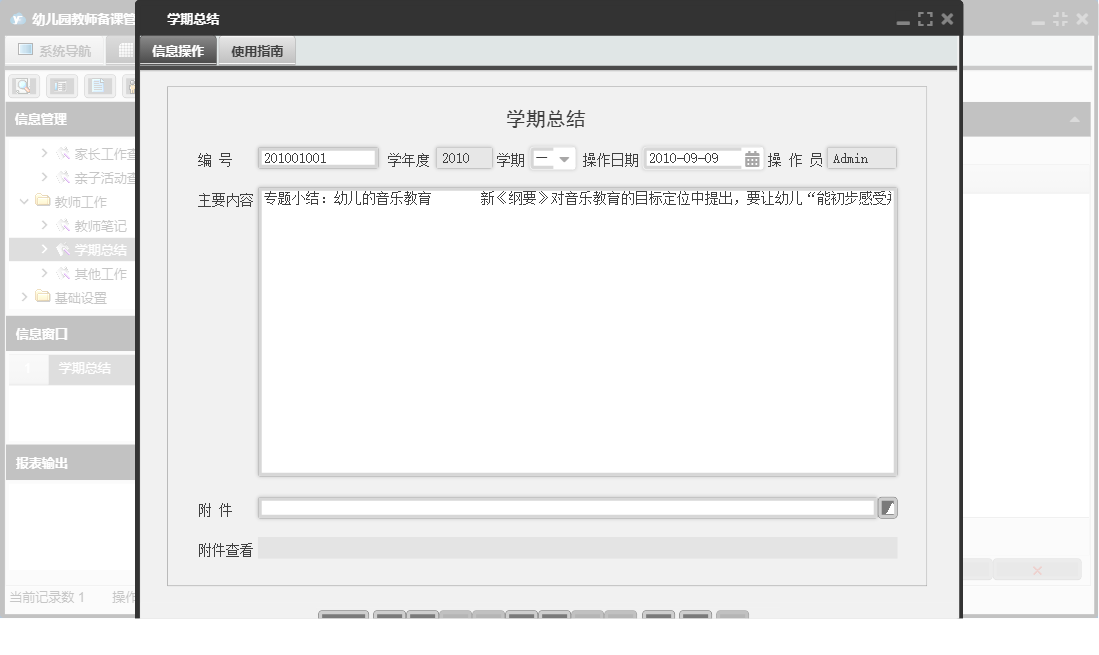Screen dimensions: 1099x655
Task: Click the 学期总结 wand icon in the tree
Action: 62,249
